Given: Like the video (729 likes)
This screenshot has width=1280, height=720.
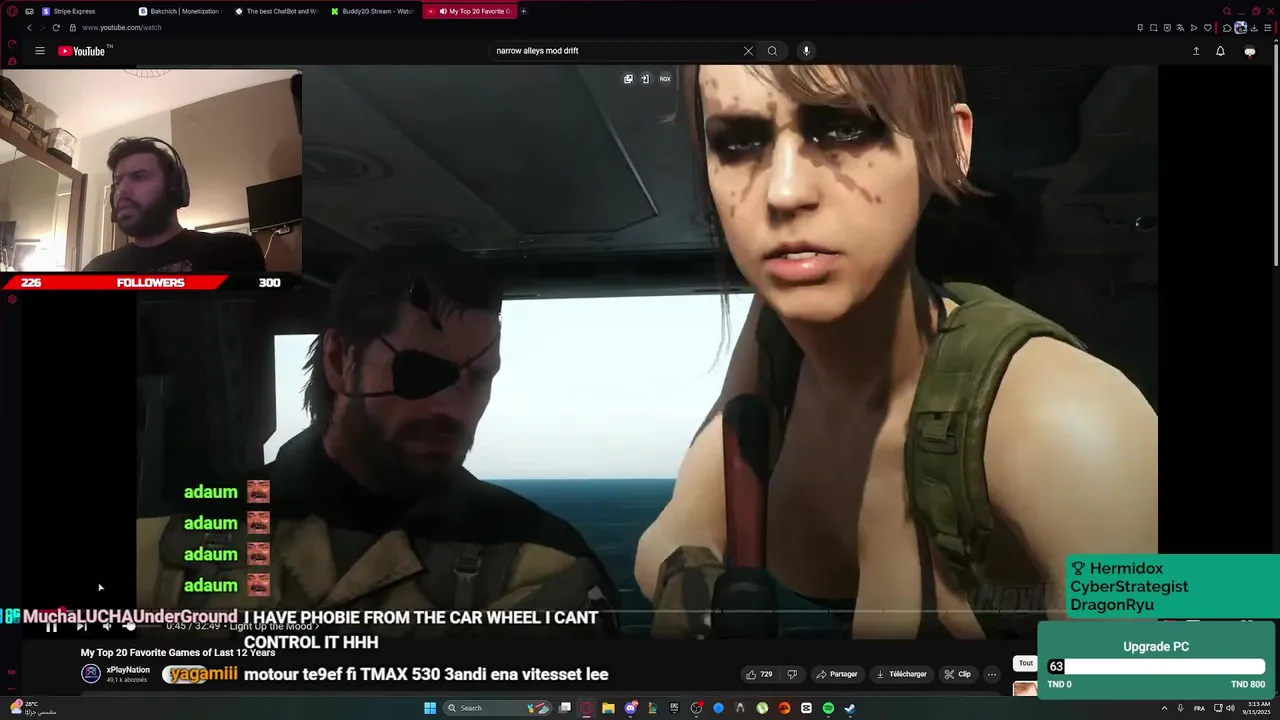Looking at the screenshot, I should point(759,674).
